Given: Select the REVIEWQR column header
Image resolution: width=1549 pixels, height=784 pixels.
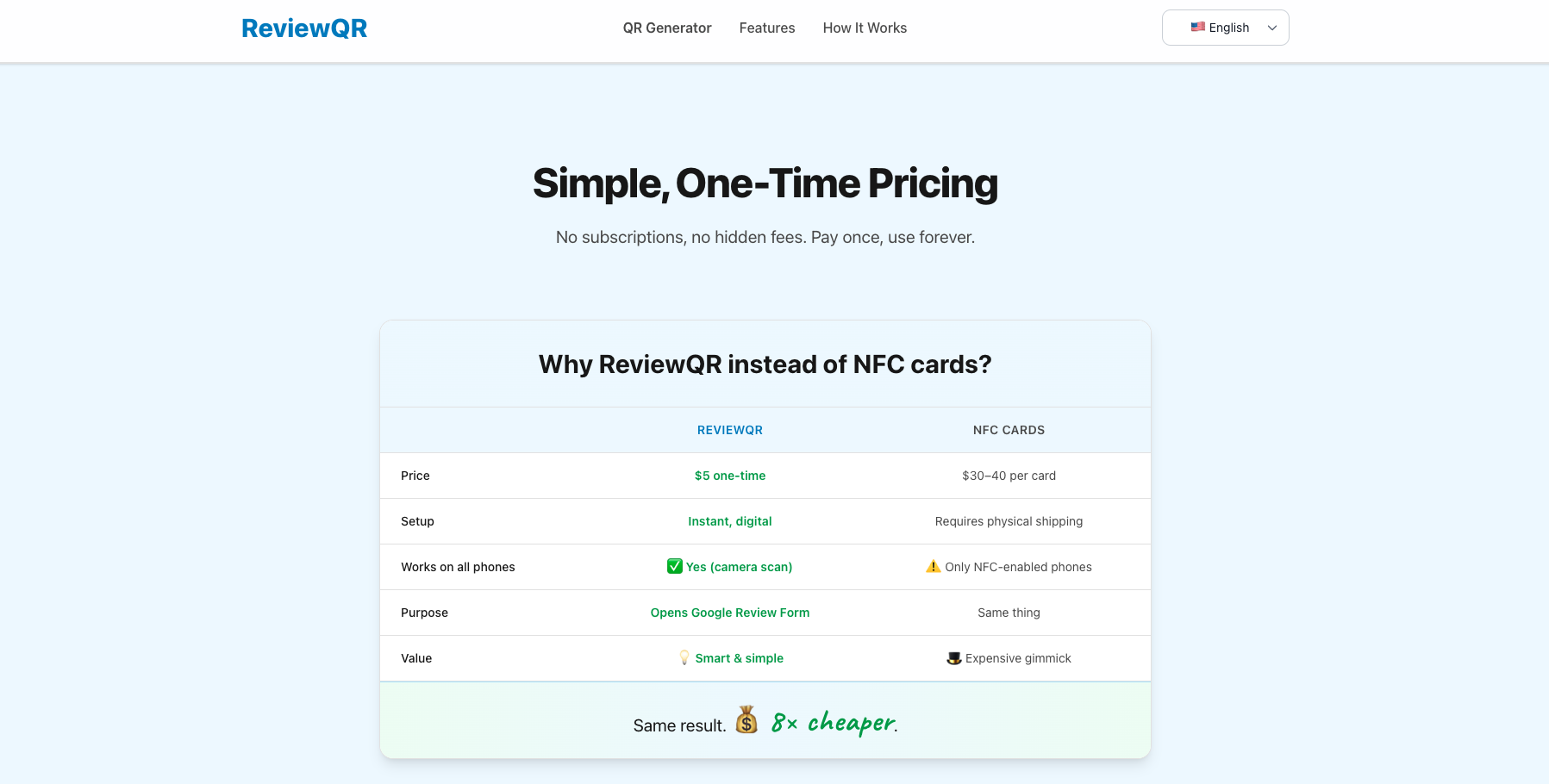Looking at the screenshot, I should 729,429.
